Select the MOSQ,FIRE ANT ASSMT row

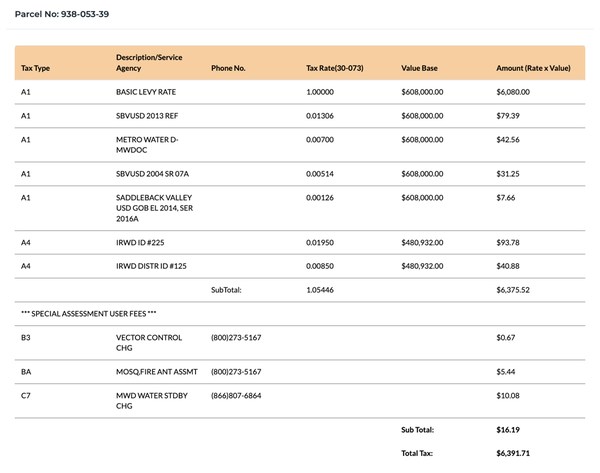coord(300,372)
